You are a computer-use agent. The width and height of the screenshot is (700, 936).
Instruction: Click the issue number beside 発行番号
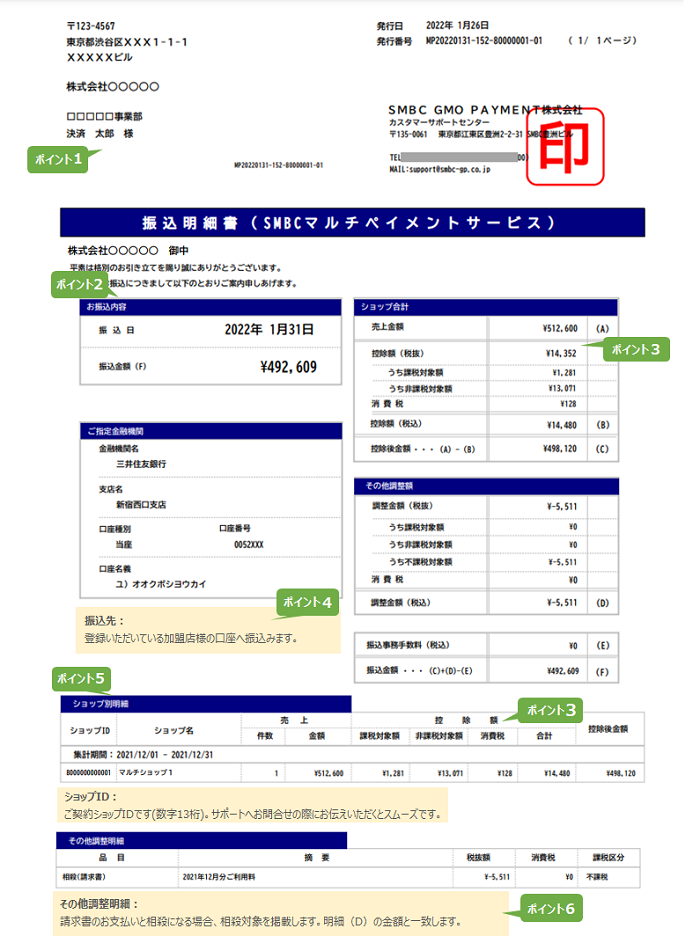484,41
